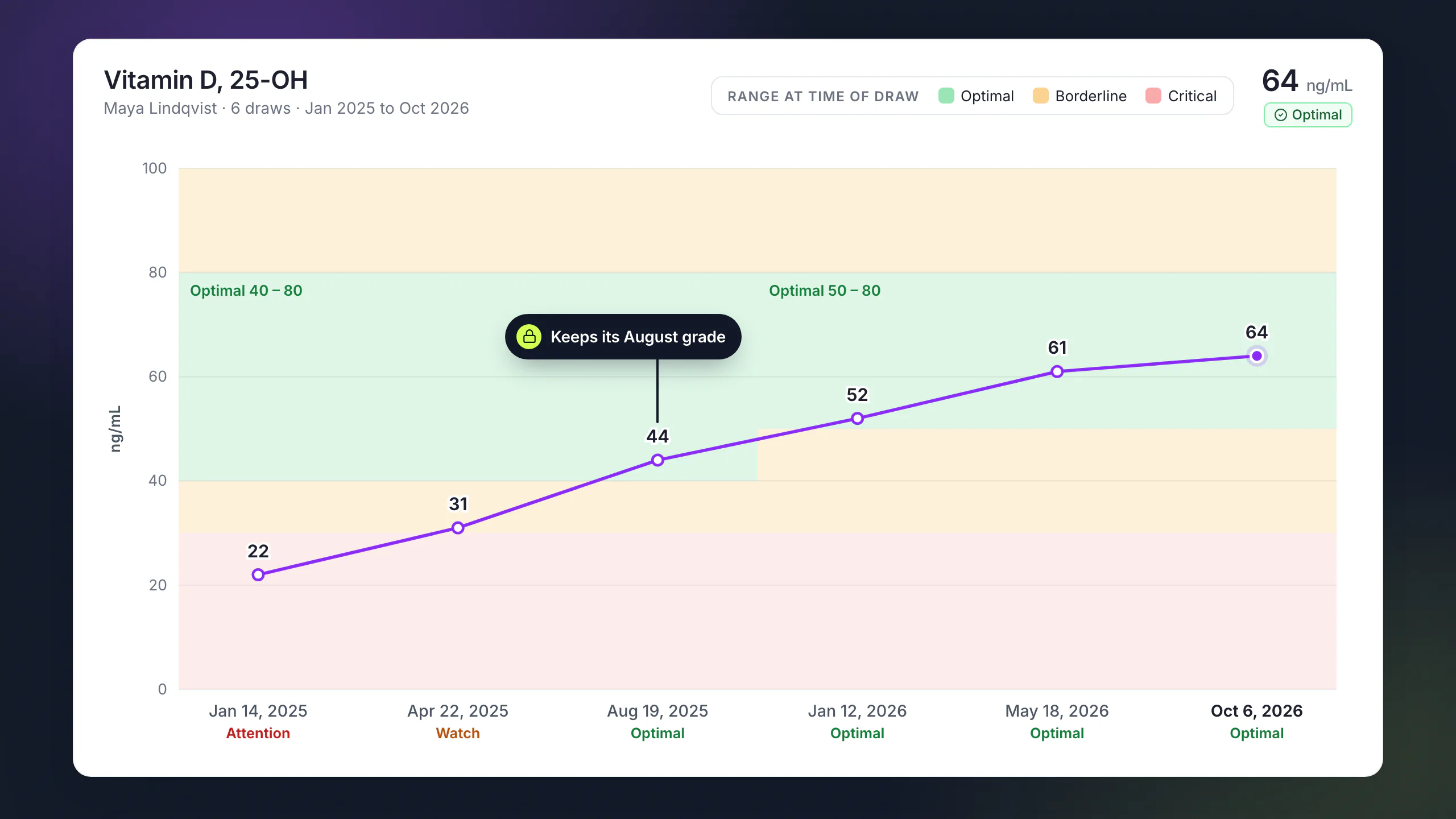This screenshot has width=1456, height=819.
Task: Select the highlighted 64 ng/mL data point
Action: [1257, 356]
